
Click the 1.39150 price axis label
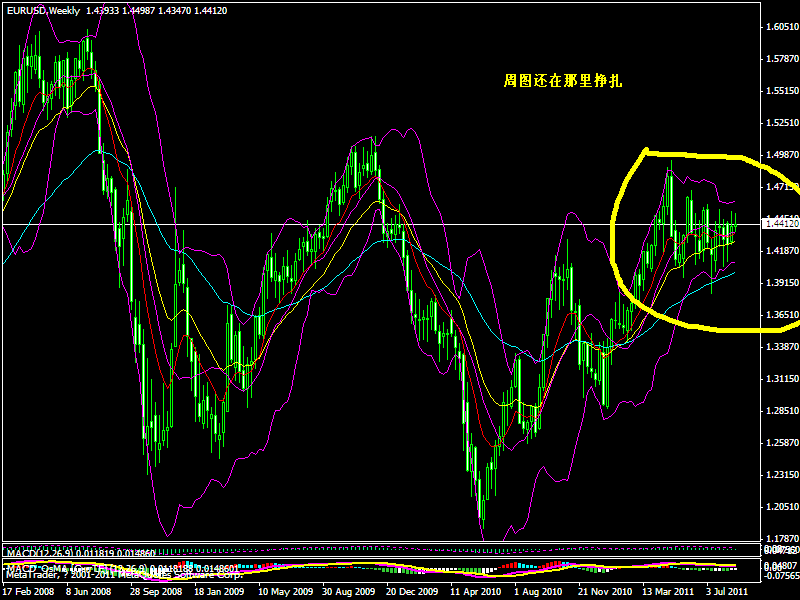(x=782, y=283)
